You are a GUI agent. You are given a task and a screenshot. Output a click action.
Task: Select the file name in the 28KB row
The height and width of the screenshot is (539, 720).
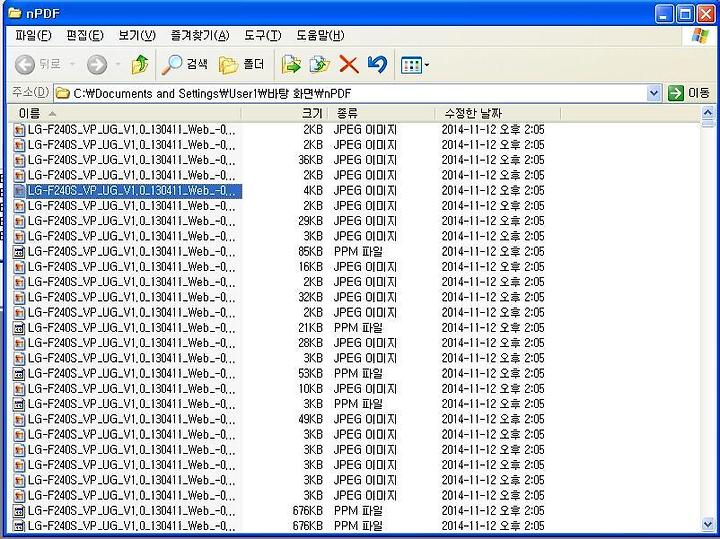[x=131, y=343]
